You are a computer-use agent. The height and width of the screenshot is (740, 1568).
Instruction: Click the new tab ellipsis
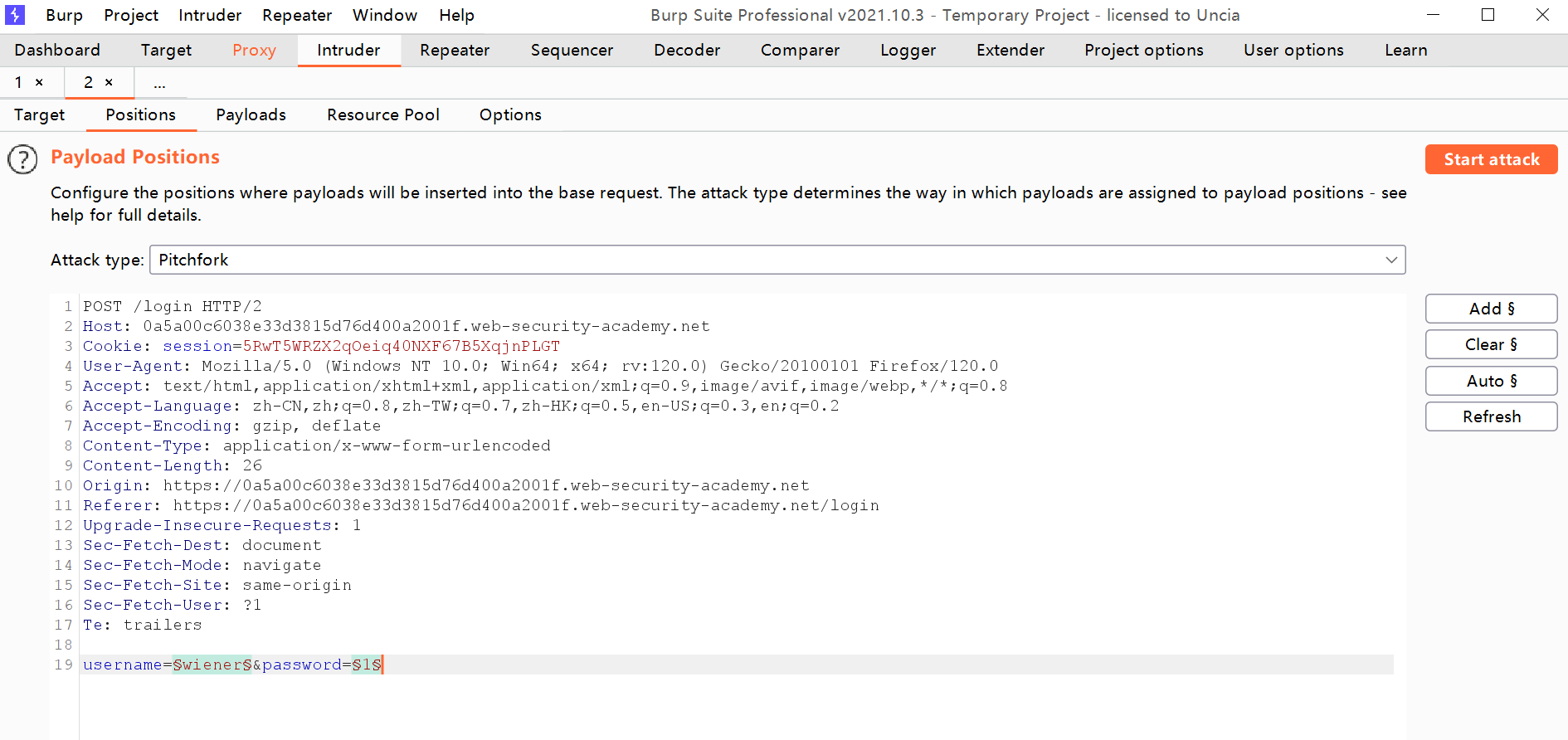pyautogui.click(x=159, y=83)
